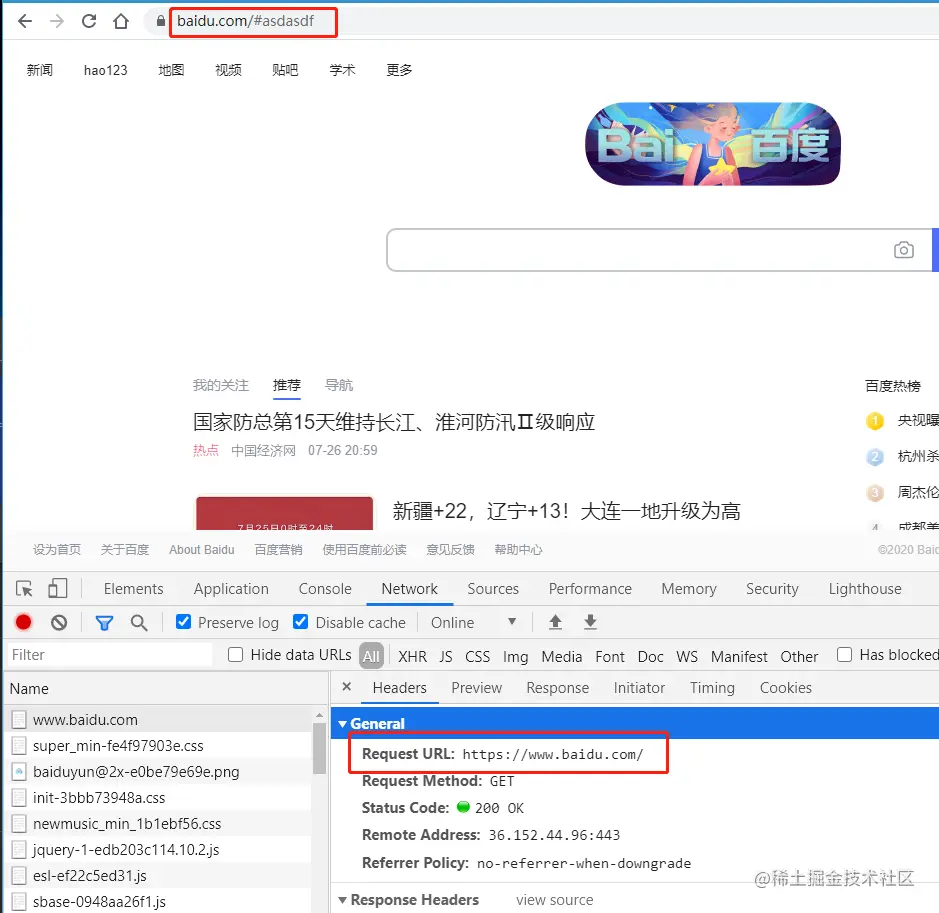Screen dimensions: 939x913
Task: Open the Application panel tab
Action: click(x=231, y=589)
